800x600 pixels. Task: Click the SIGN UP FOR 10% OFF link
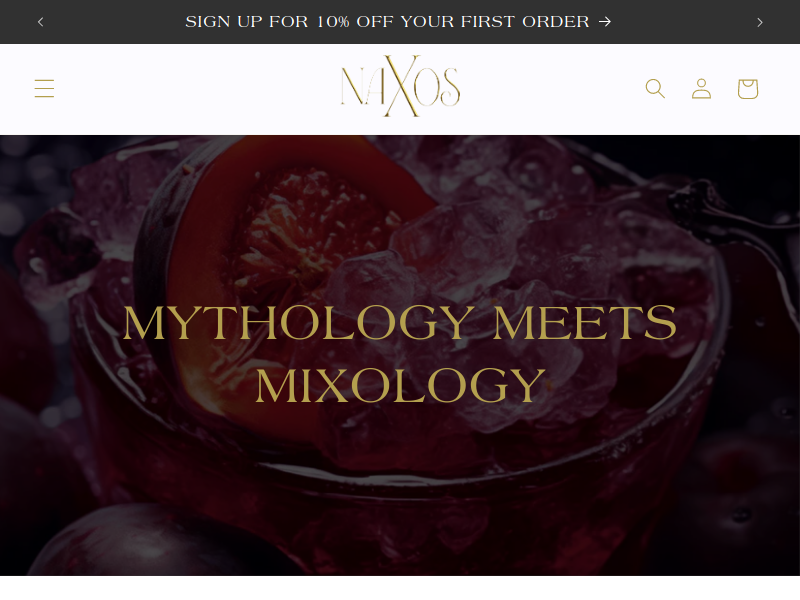[x=398, y=21]
